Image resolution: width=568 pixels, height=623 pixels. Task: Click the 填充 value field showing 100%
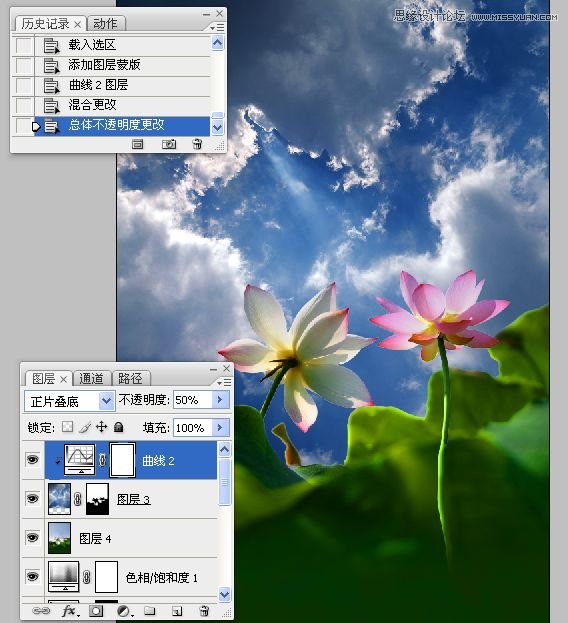(193, 428)
